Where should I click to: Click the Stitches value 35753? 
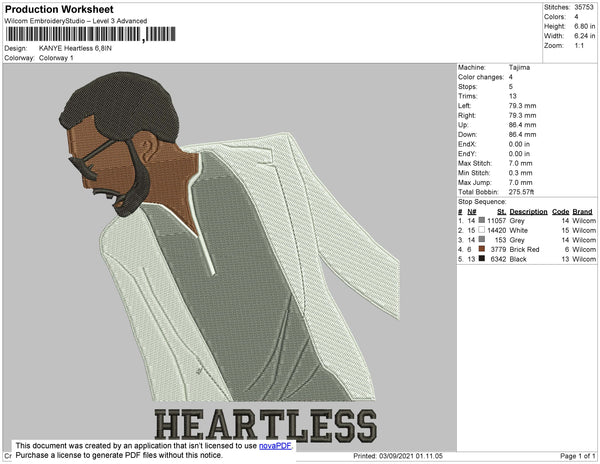click(584, 7)
